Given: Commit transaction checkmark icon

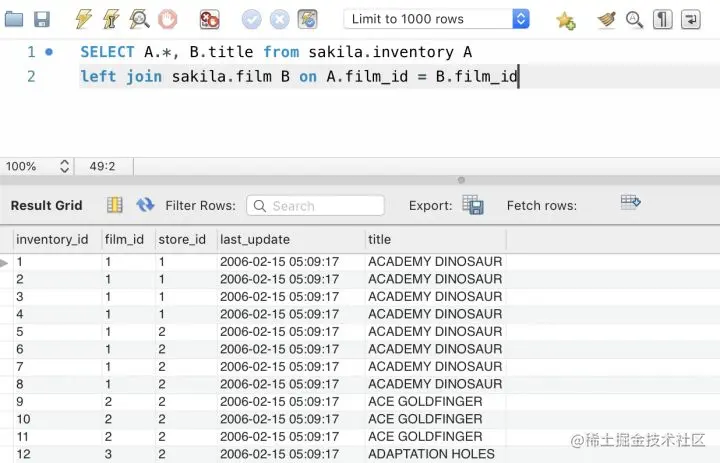Looking at the screenshot, I should [x=252, y=20].
